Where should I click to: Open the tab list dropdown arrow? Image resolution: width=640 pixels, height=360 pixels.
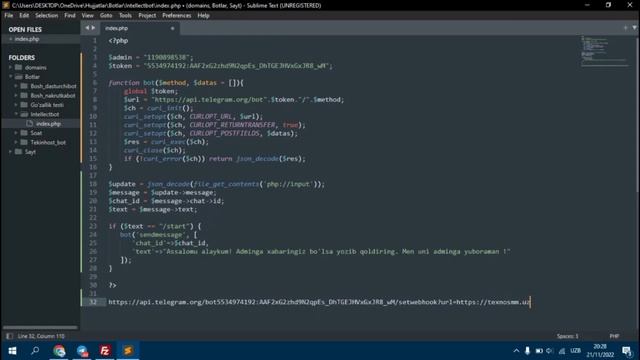pos(634,28)
